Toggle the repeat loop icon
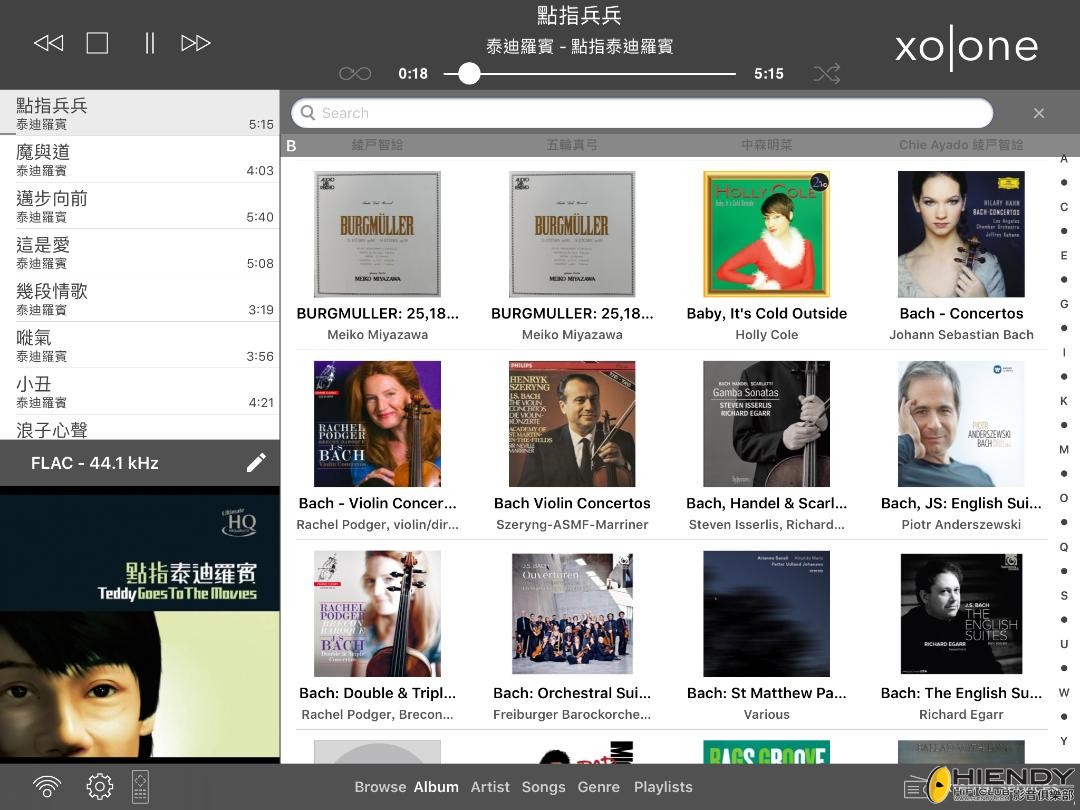This screenshot has height=810, width=1080. pyautogui.click(x=355, y=74)
